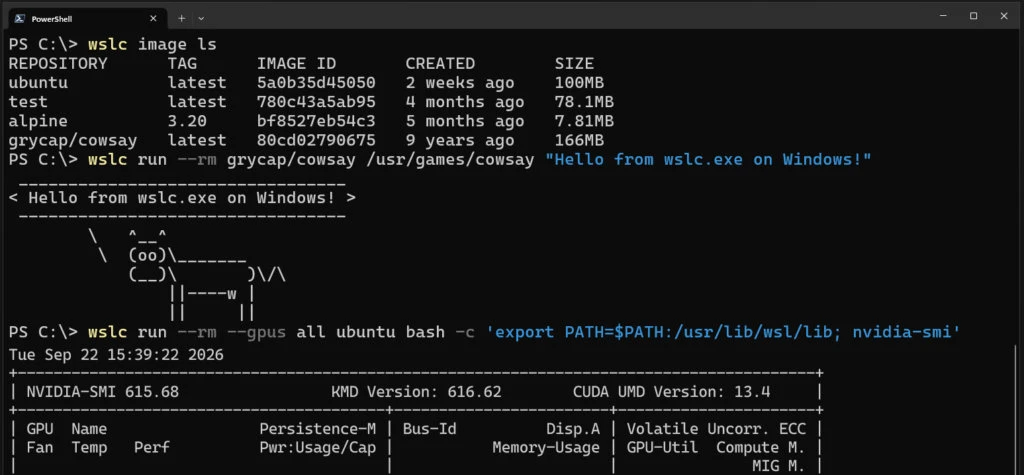Click the size value '166MB'
Viewport: 1024px width, 475px height.
click(x=579, y=140)
